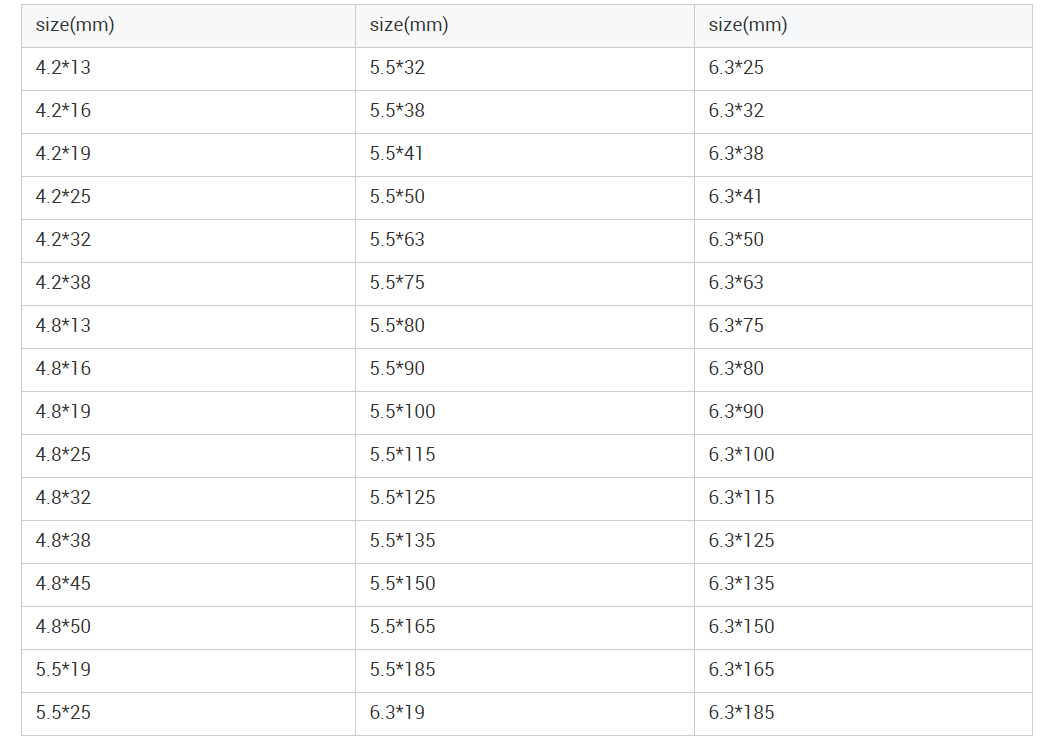Click the 5.5*19 size cell
Image resolution: width=1050 pixels, height=747 pixels.
click(63, 670)
